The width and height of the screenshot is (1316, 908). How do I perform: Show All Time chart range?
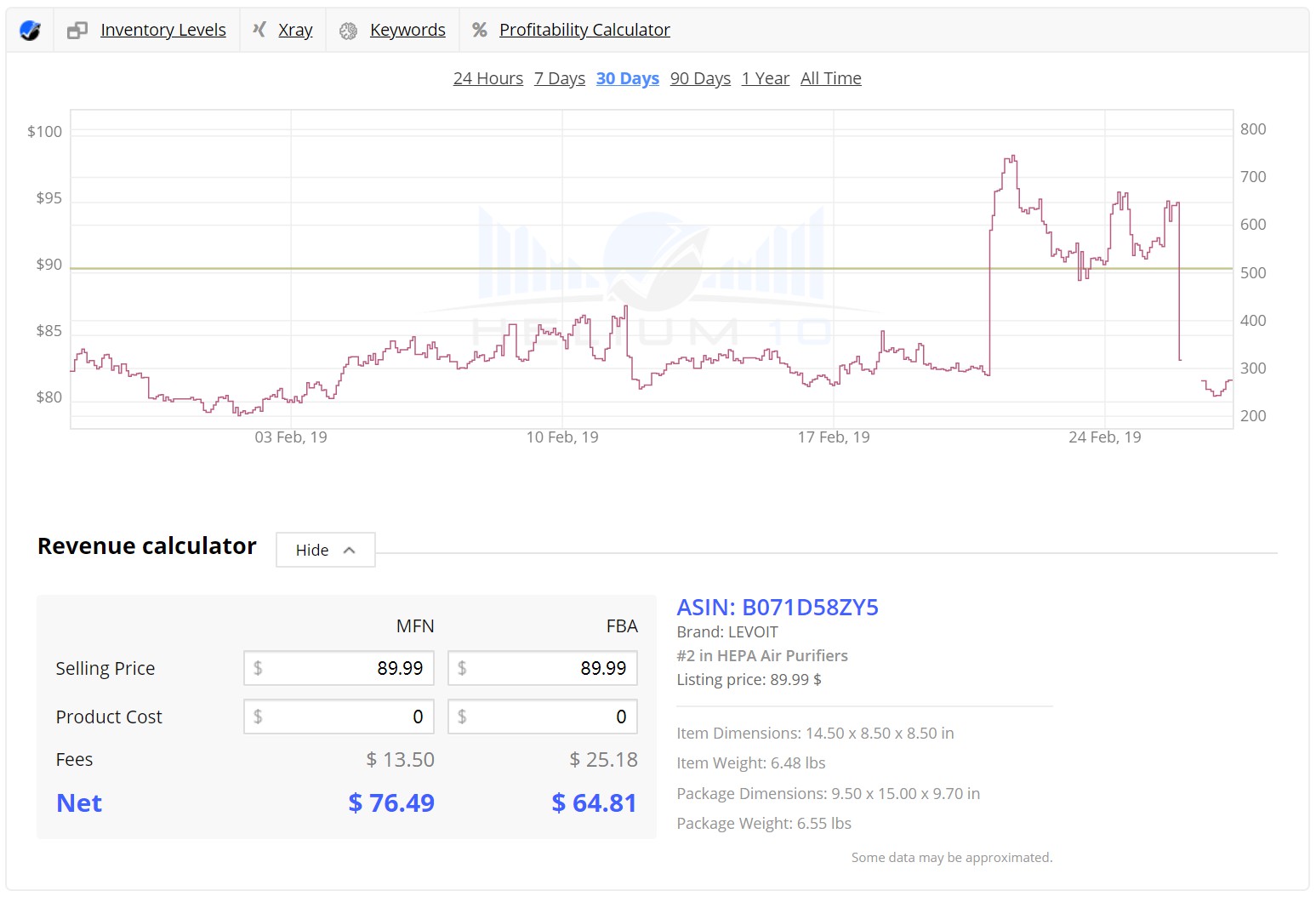click(831, 78)
